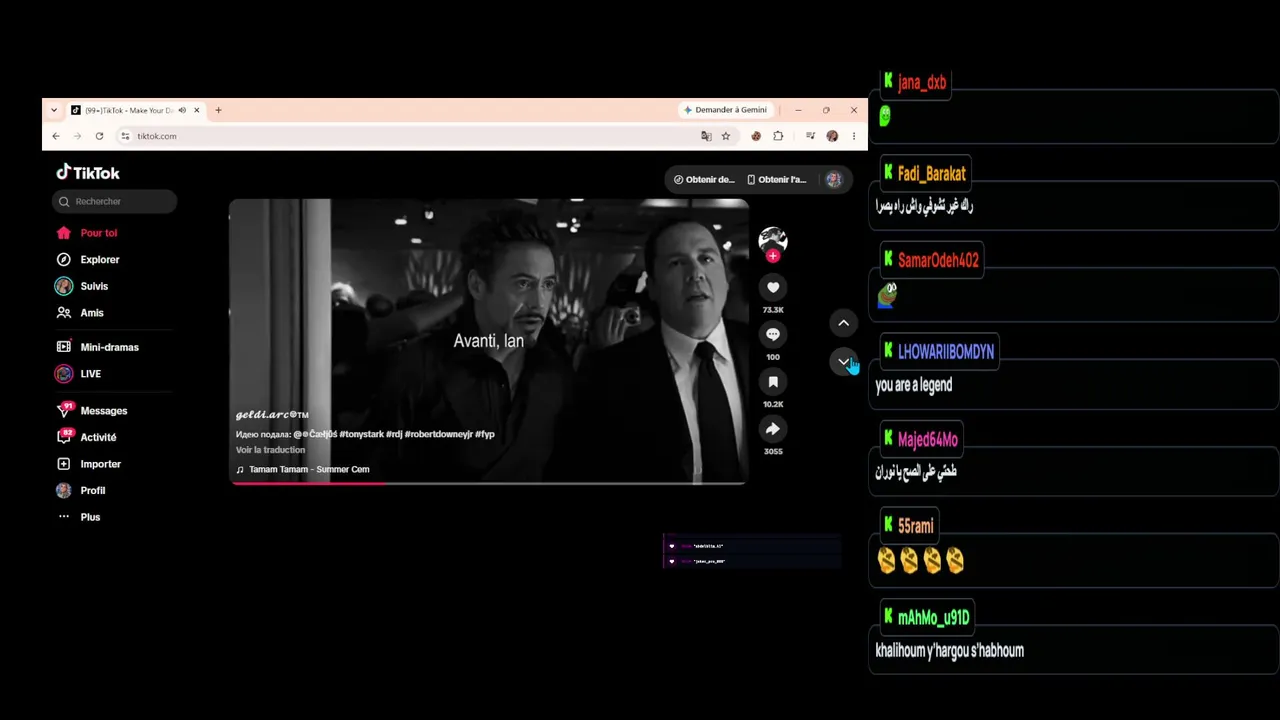Click chat username mAhMo_u91D
The height and width of the screenshot is (720, 1280).
pos(933,618)
